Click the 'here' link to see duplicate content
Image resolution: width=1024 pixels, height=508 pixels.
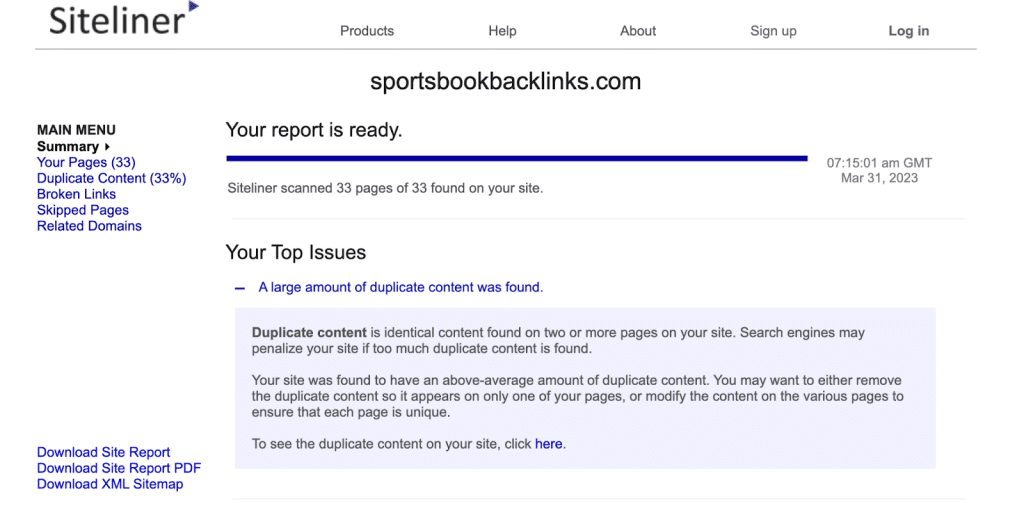[x=548, y=444]
